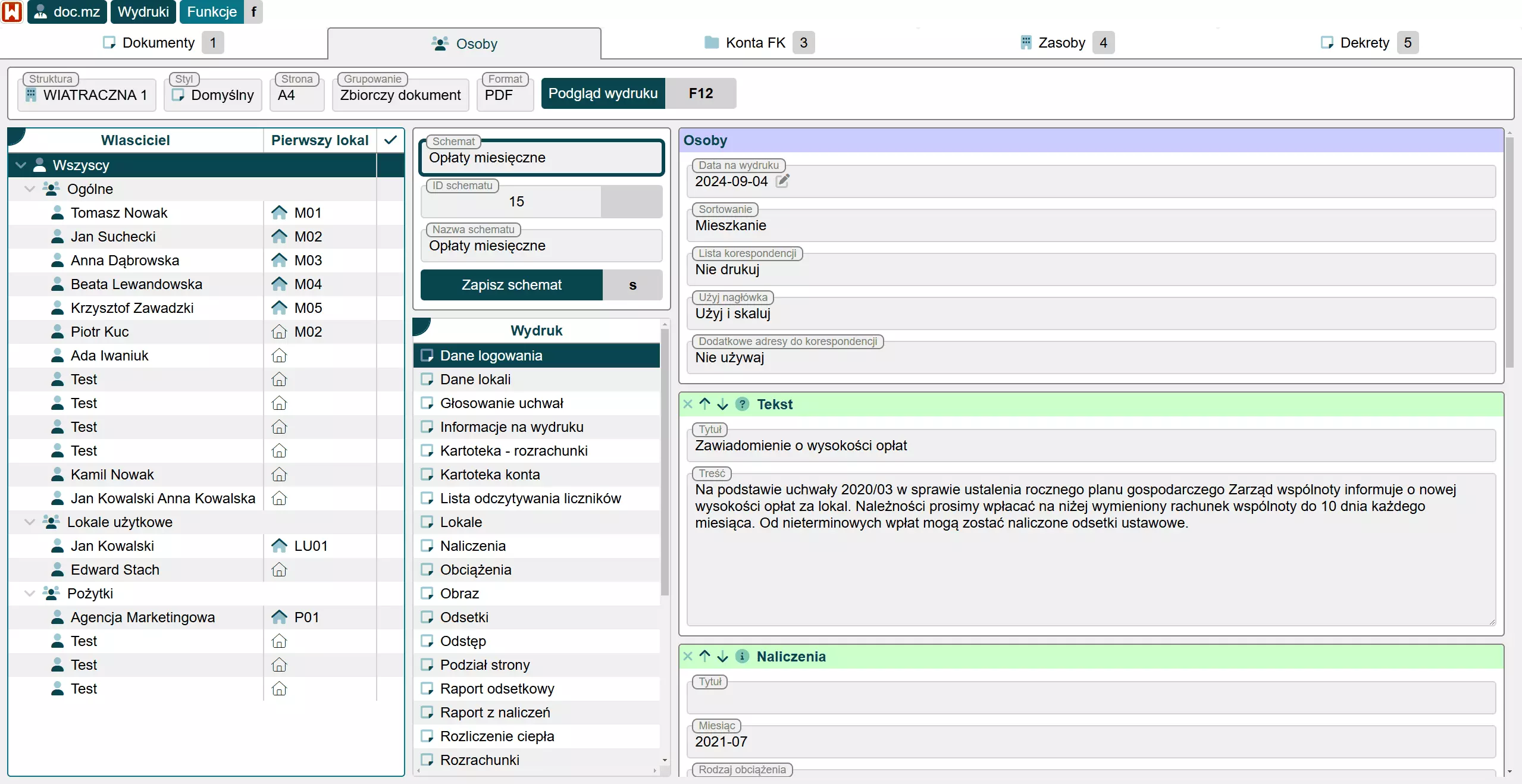Click the house icon next to LU01
1522x784 pixels.
279,546
